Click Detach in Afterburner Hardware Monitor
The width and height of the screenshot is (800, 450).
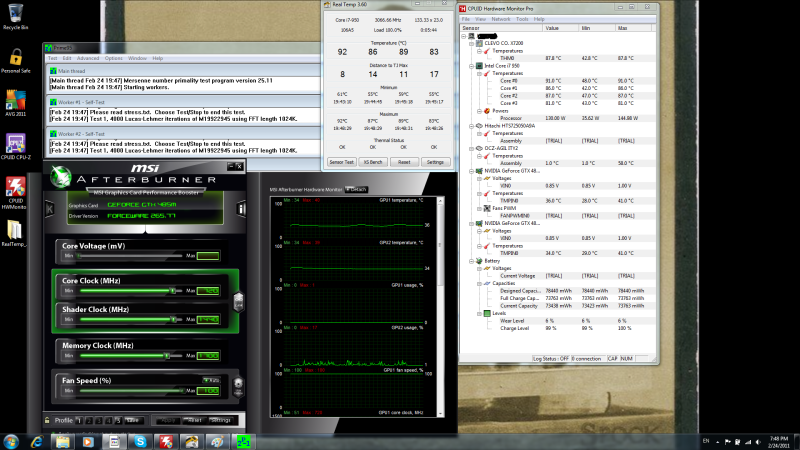pyautogui.click(x=356, y=189)
